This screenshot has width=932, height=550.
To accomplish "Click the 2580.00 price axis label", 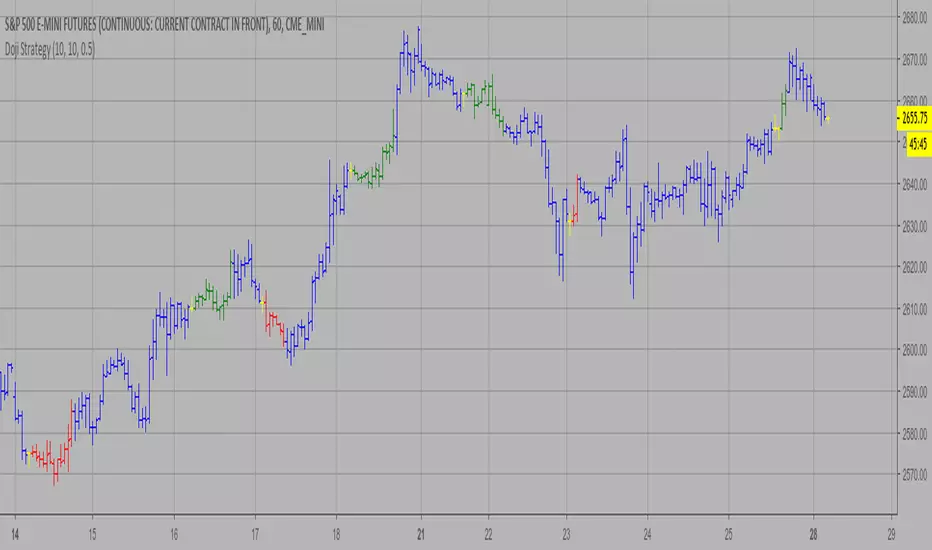I will [915, 434].
